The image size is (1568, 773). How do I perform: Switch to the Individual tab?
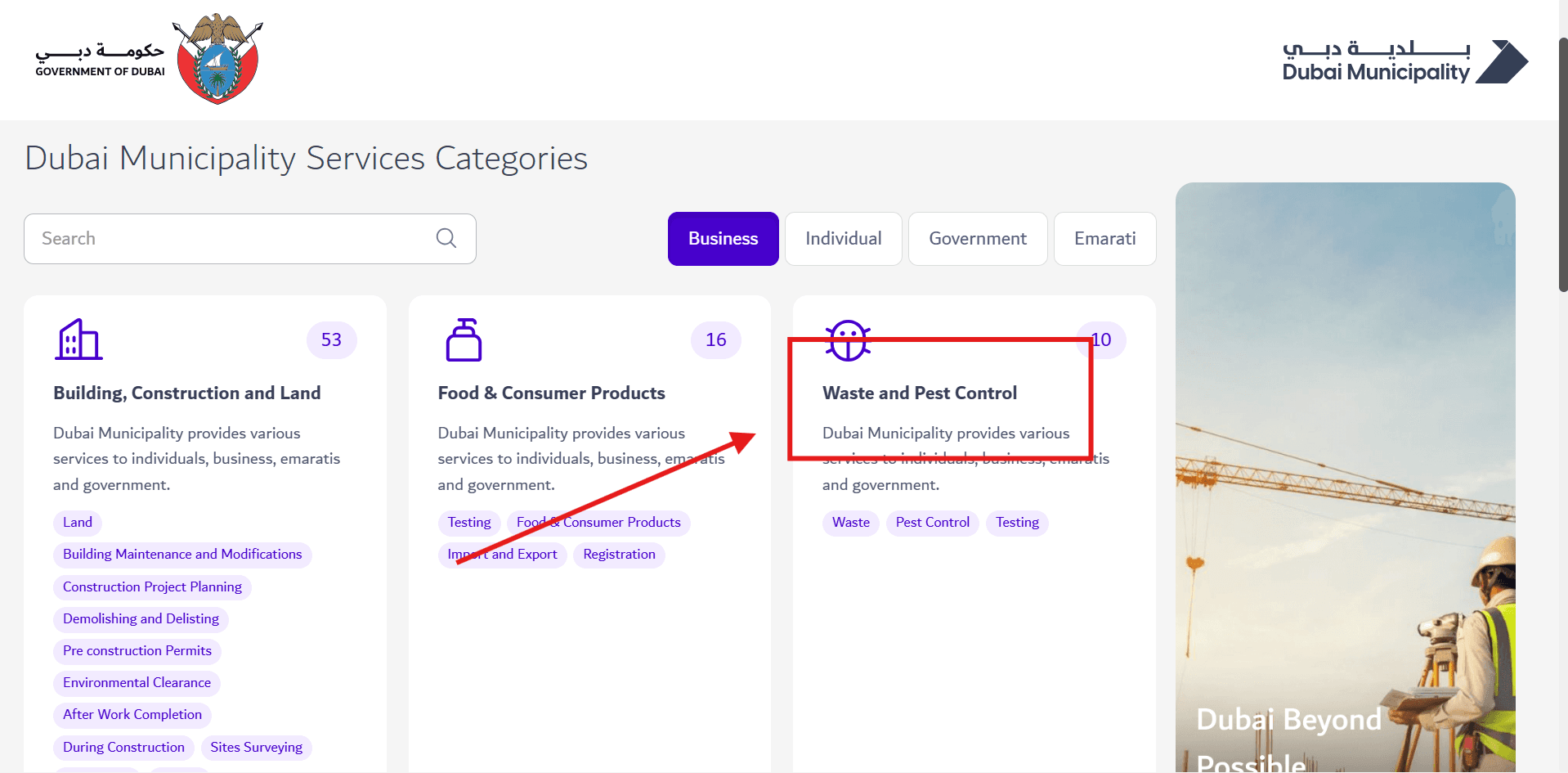[x=844, y=239]
